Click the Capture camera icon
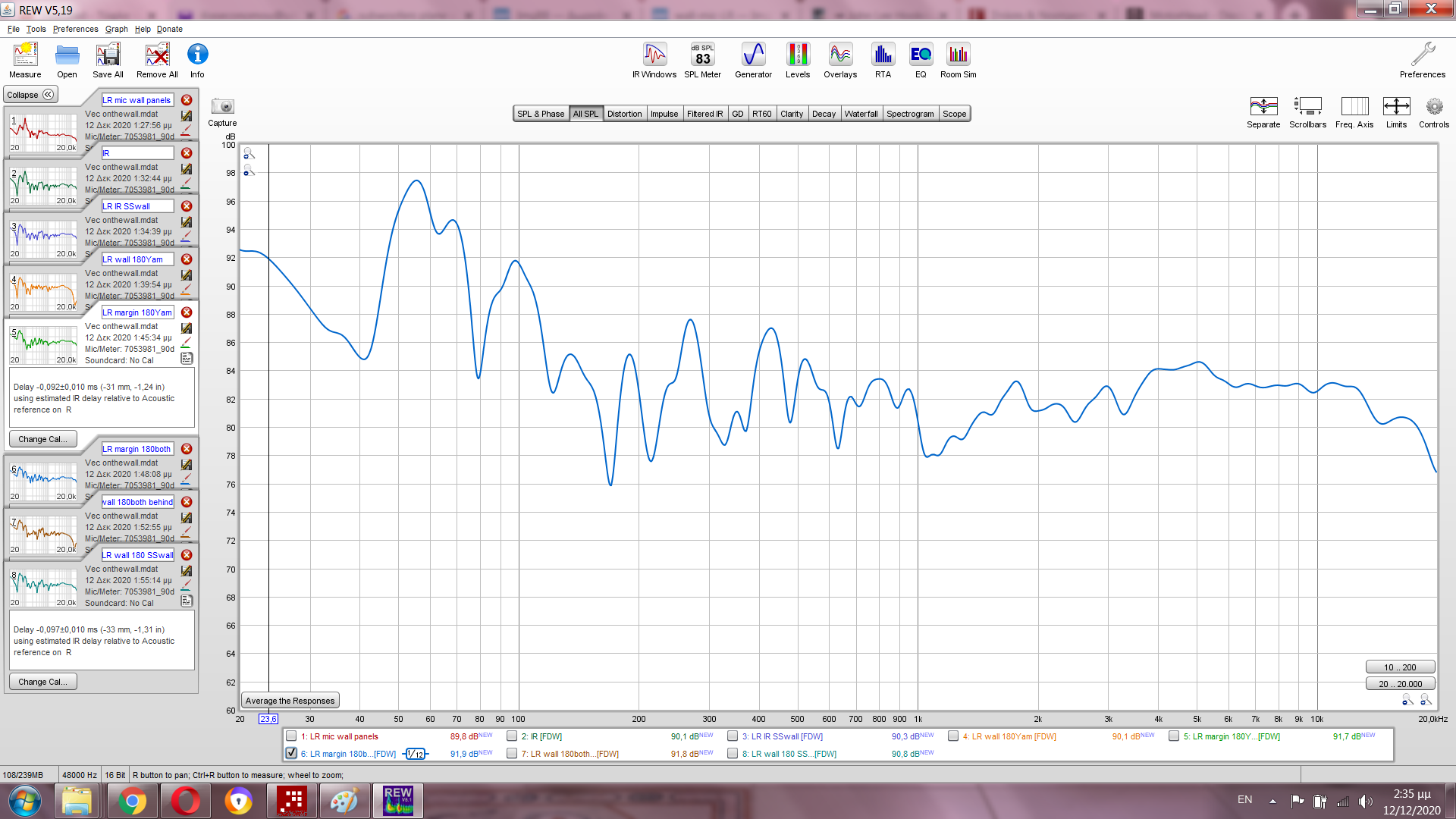 pos(222,107)
